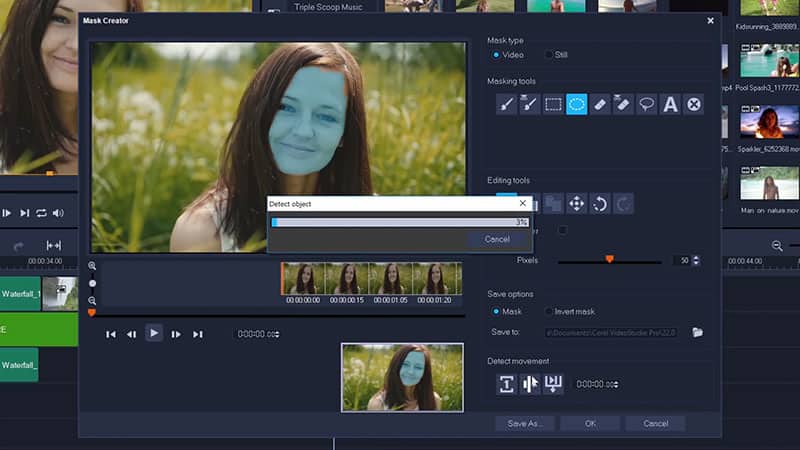The width and height of the screenshot is (800, 450).
Task: Step to previous frame in Mask Creator
Action: [x=132, y=334]
